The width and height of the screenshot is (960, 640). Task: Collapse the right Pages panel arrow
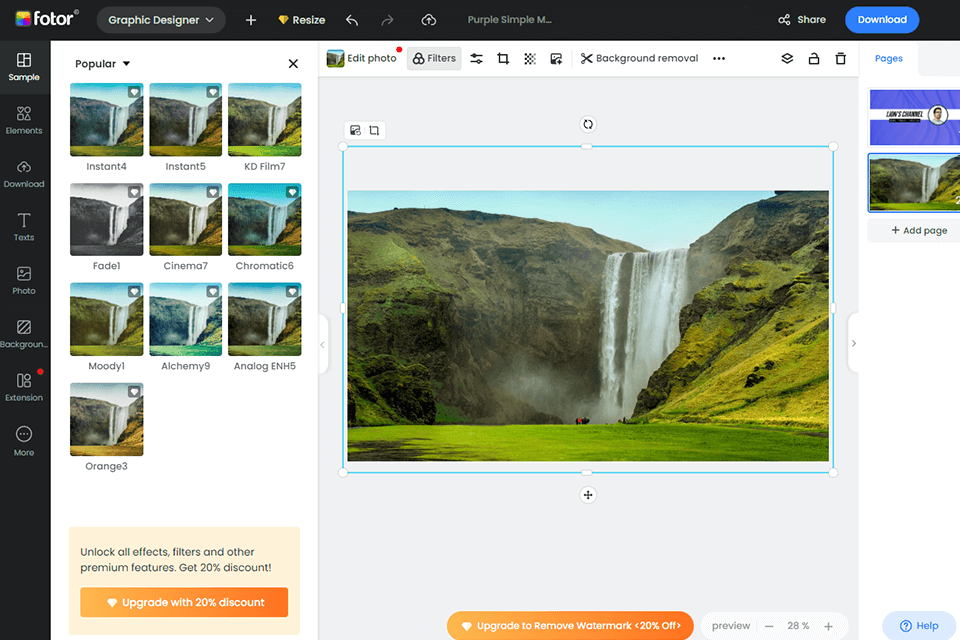[853, 344]
